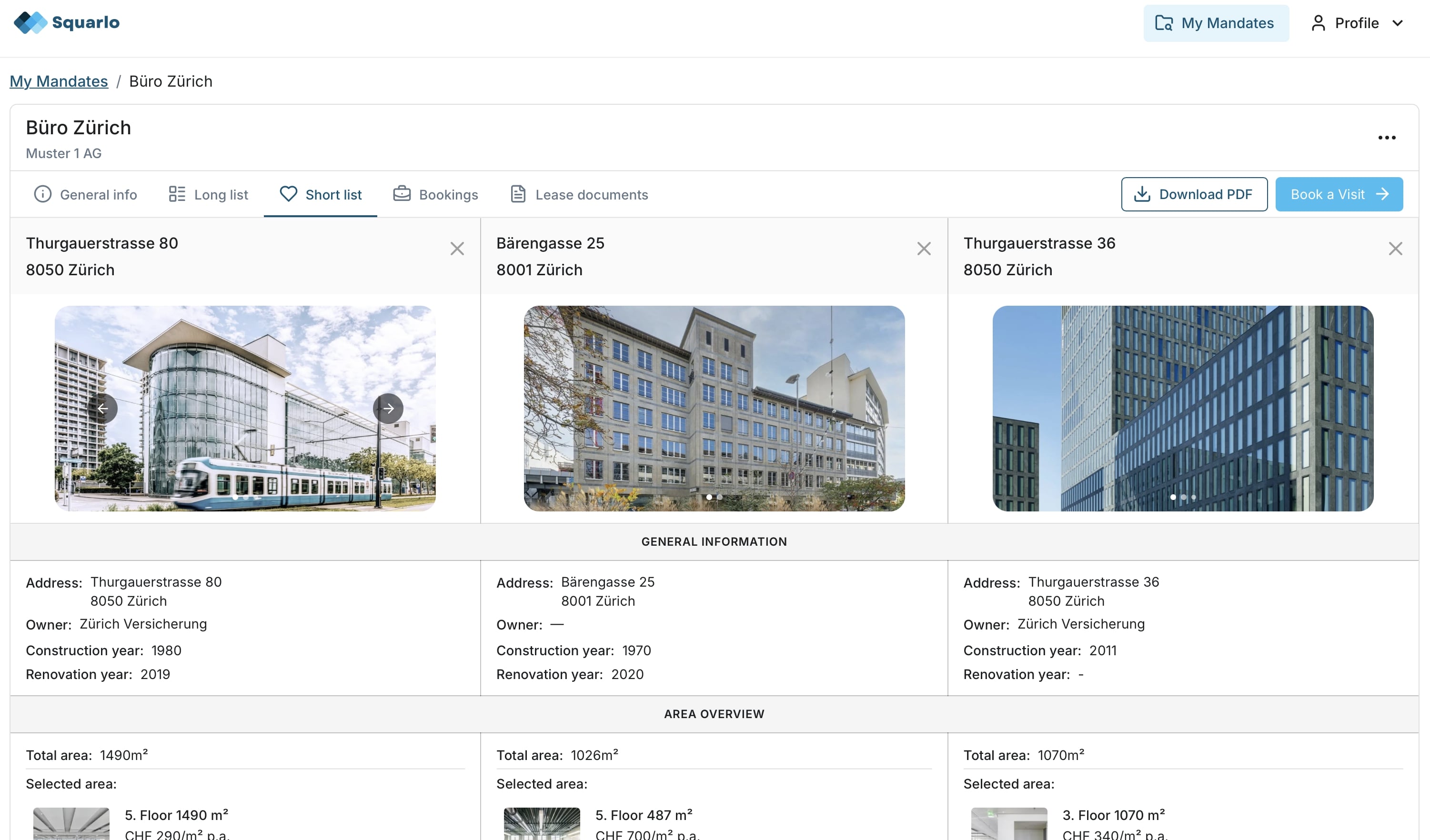1430x840 pixels.
Task: Remove Thurgauerstrasse 80 from short list
Action: [457, 249]
